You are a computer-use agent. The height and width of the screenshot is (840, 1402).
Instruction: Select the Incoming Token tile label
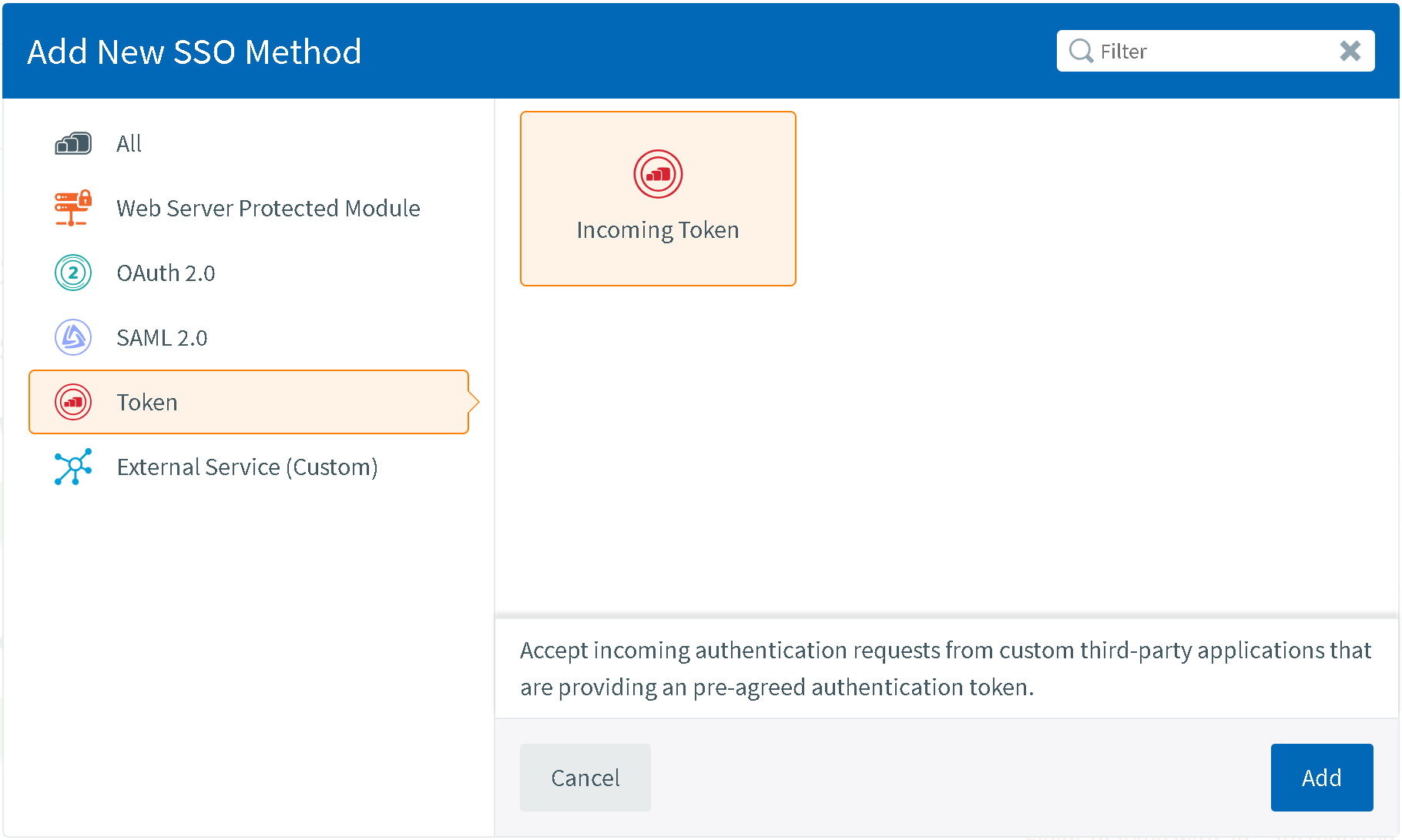coord(658,229)
